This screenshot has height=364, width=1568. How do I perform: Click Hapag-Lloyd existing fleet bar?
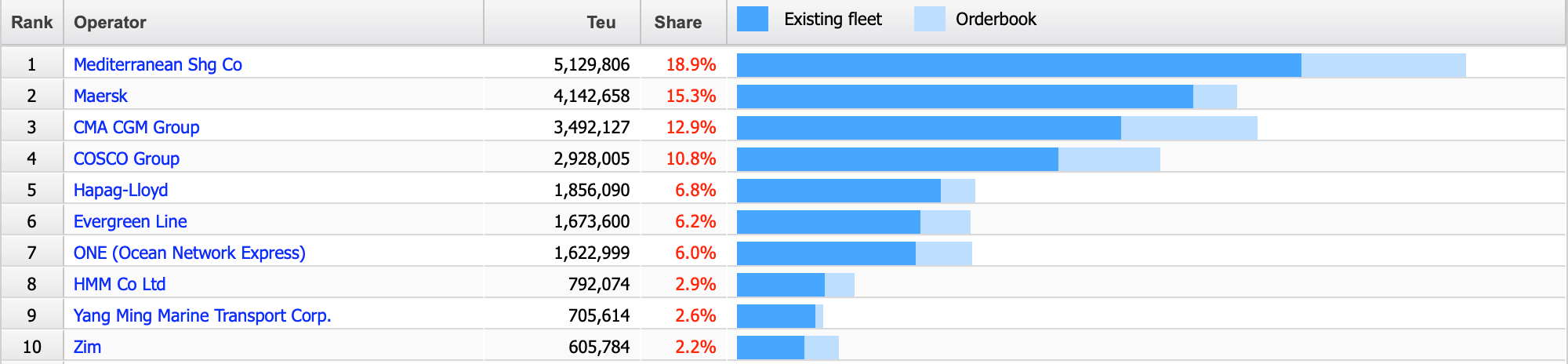pos(839,191)
